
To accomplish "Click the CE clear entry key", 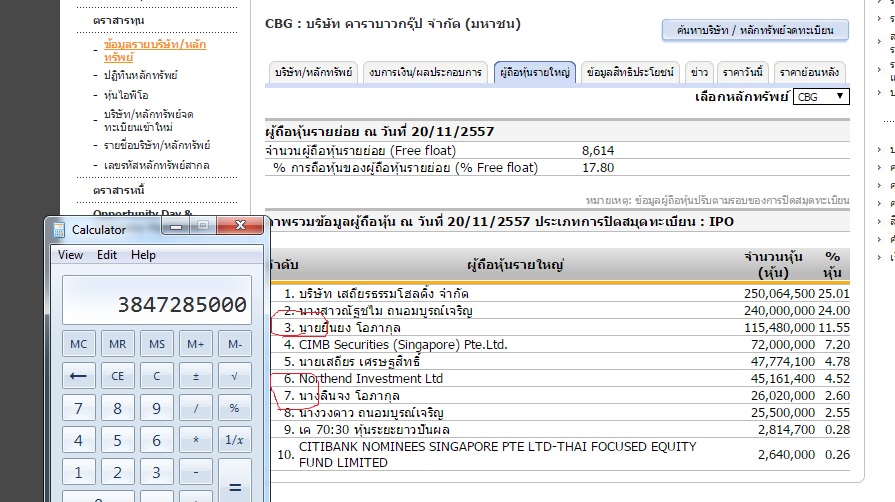I will tap(118, 376).
